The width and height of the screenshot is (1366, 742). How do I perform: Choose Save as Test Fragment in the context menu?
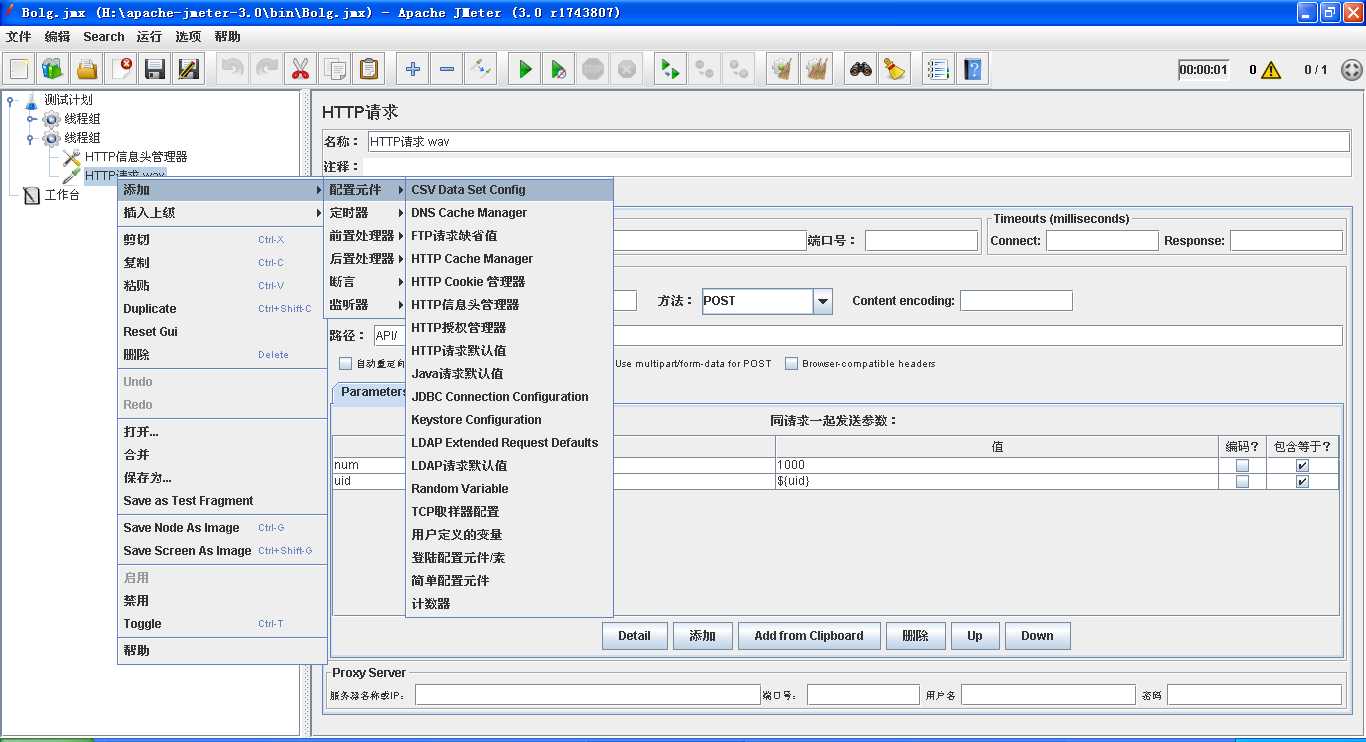tap(222, 501)
